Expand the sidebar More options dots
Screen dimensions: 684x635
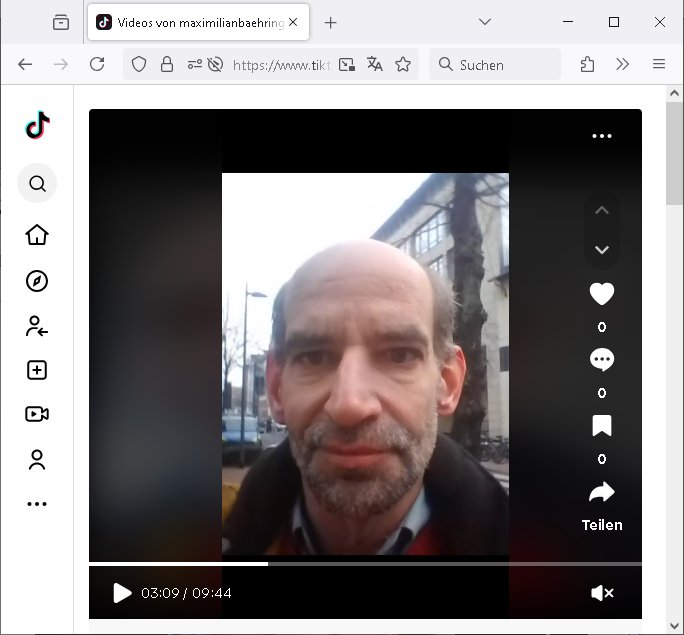click(37, 504)
